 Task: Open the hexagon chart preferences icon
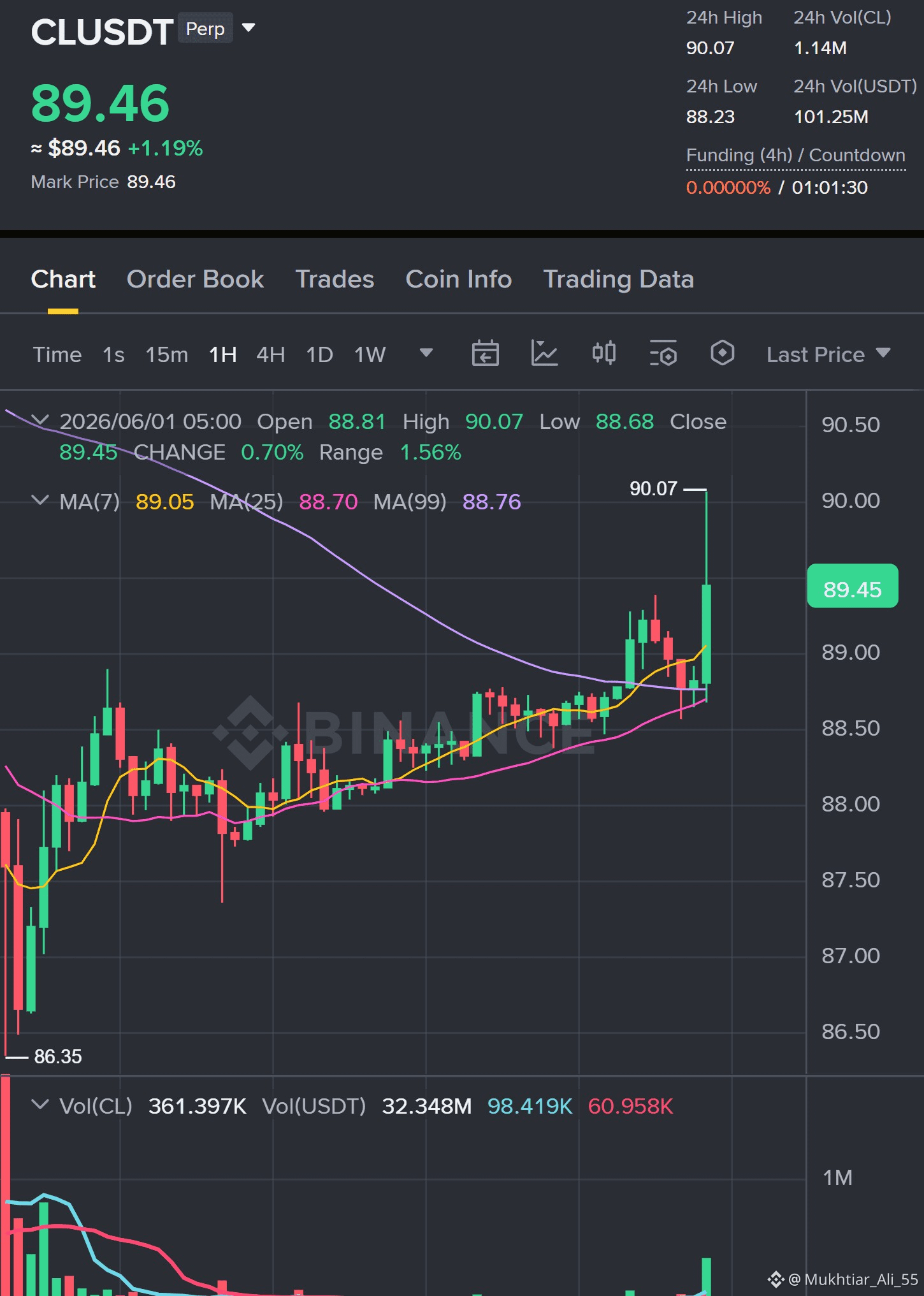click(x=722, y=353)
